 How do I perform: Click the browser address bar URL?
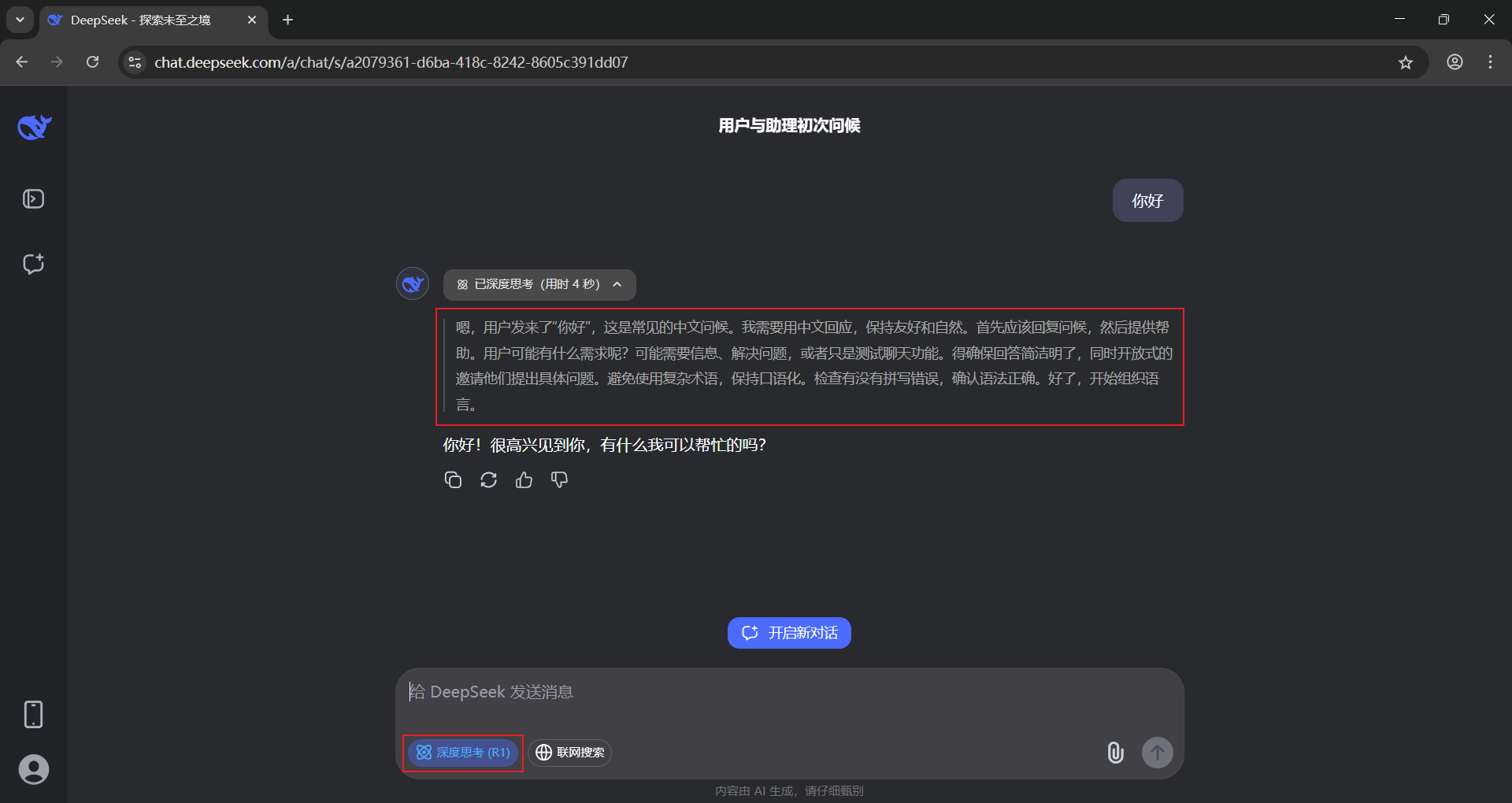pos(391,62)
